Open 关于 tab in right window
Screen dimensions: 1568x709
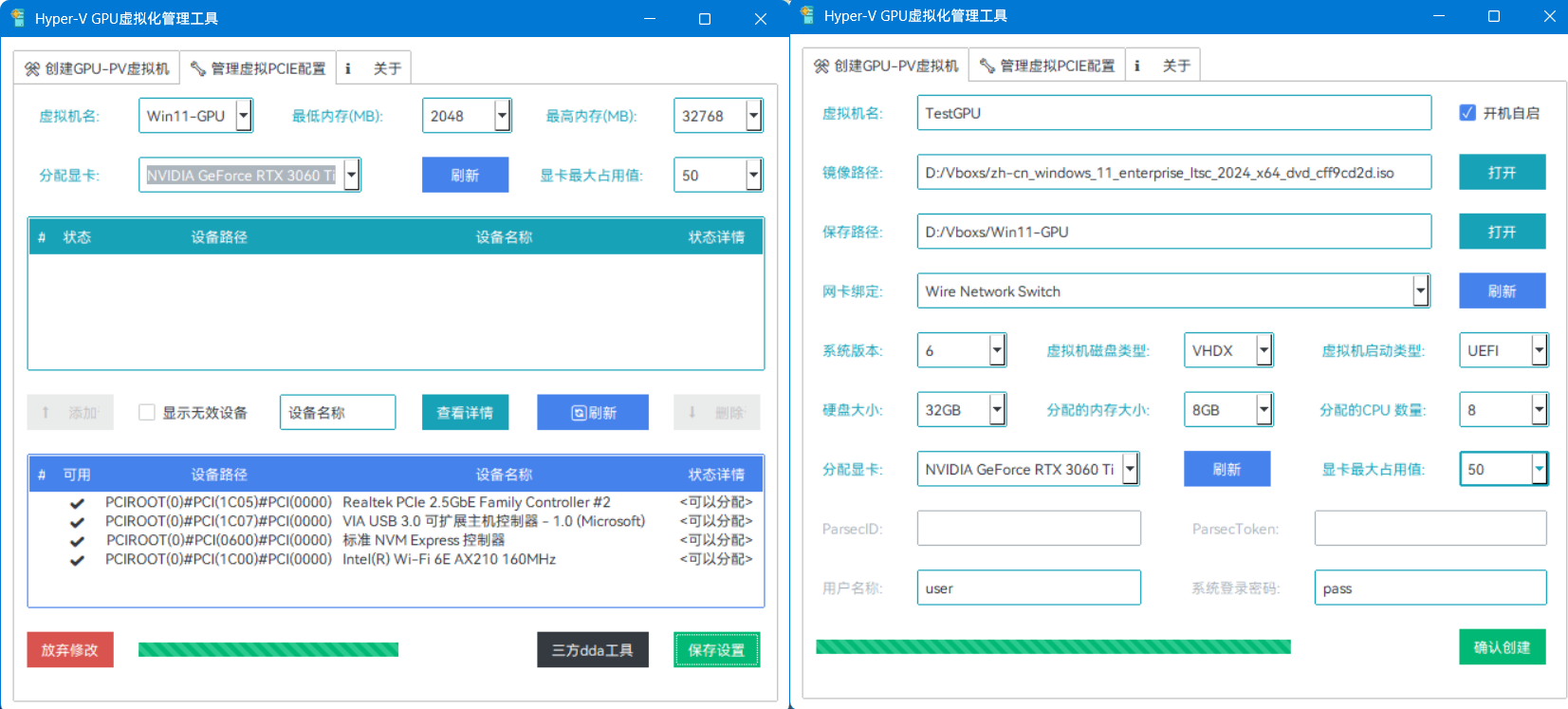(x=1163, y=65)
